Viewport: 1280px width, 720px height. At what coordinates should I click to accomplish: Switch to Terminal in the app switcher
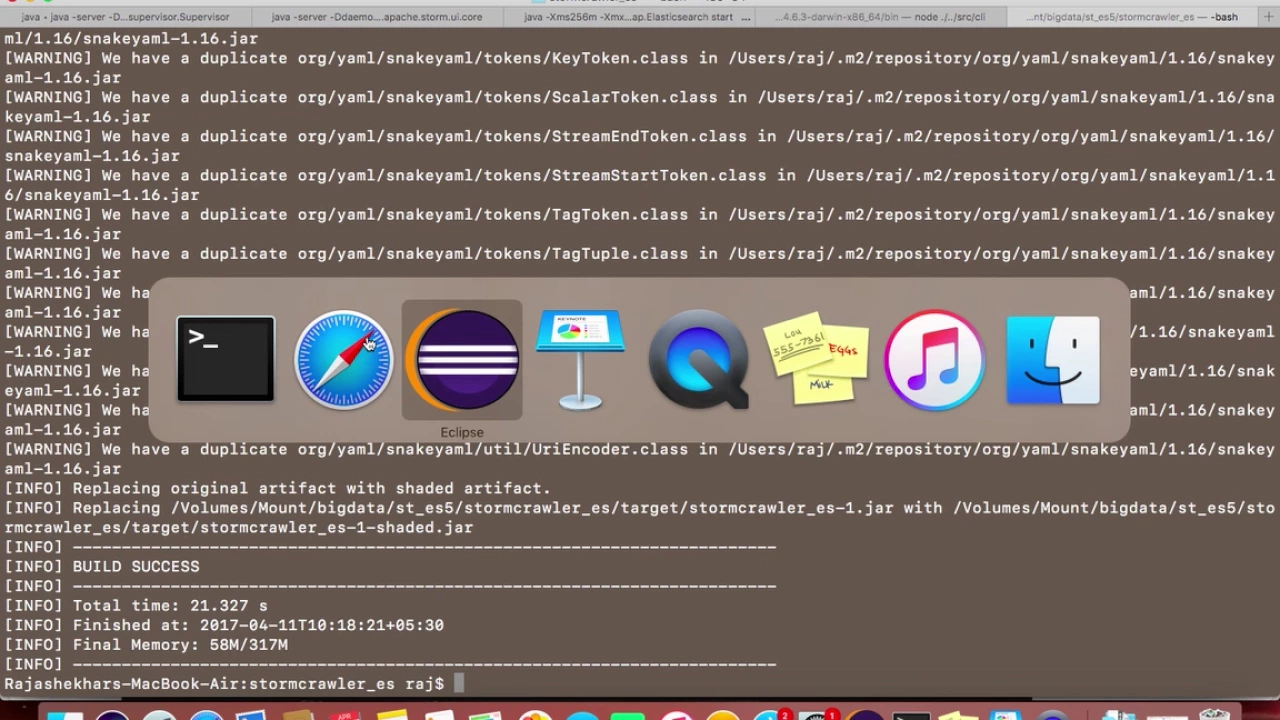coord(226,359)
